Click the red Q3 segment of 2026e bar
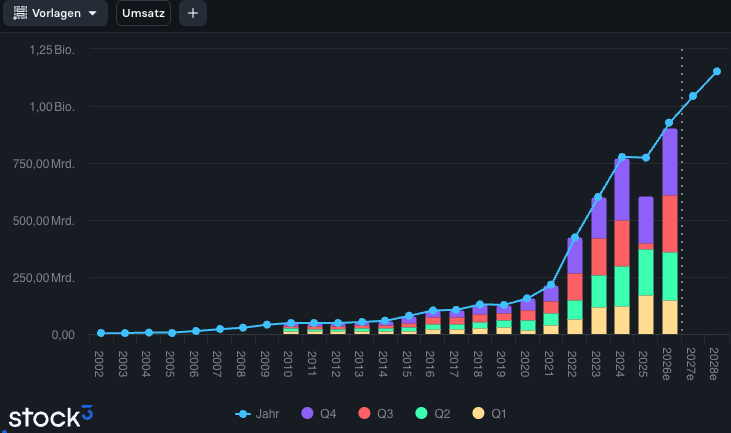Screen dimensions: 731x433 [670, 224]
